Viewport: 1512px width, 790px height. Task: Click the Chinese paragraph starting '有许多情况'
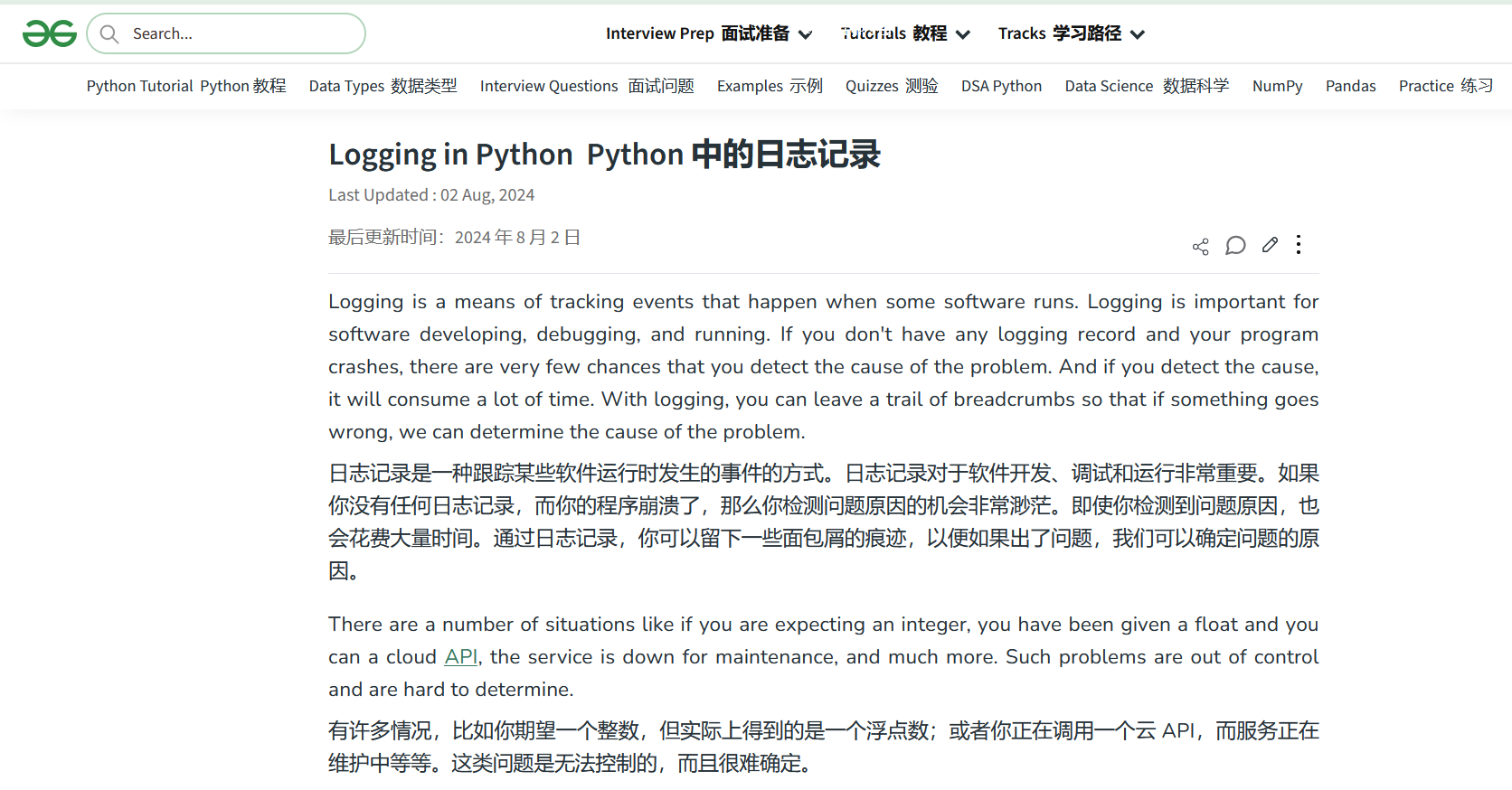click(823, 747)
